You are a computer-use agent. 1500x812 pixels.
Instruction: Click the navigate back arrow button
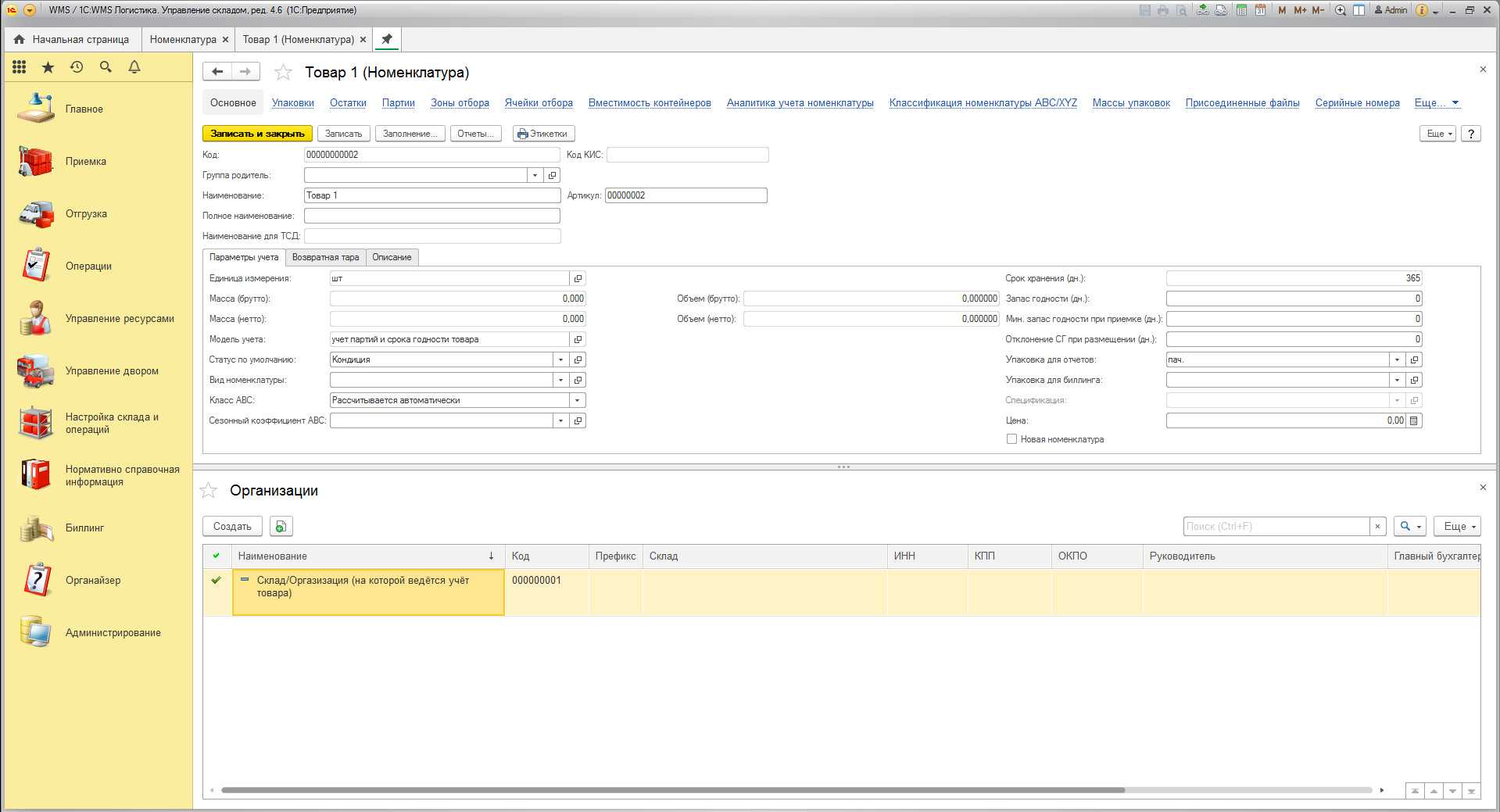217,72
